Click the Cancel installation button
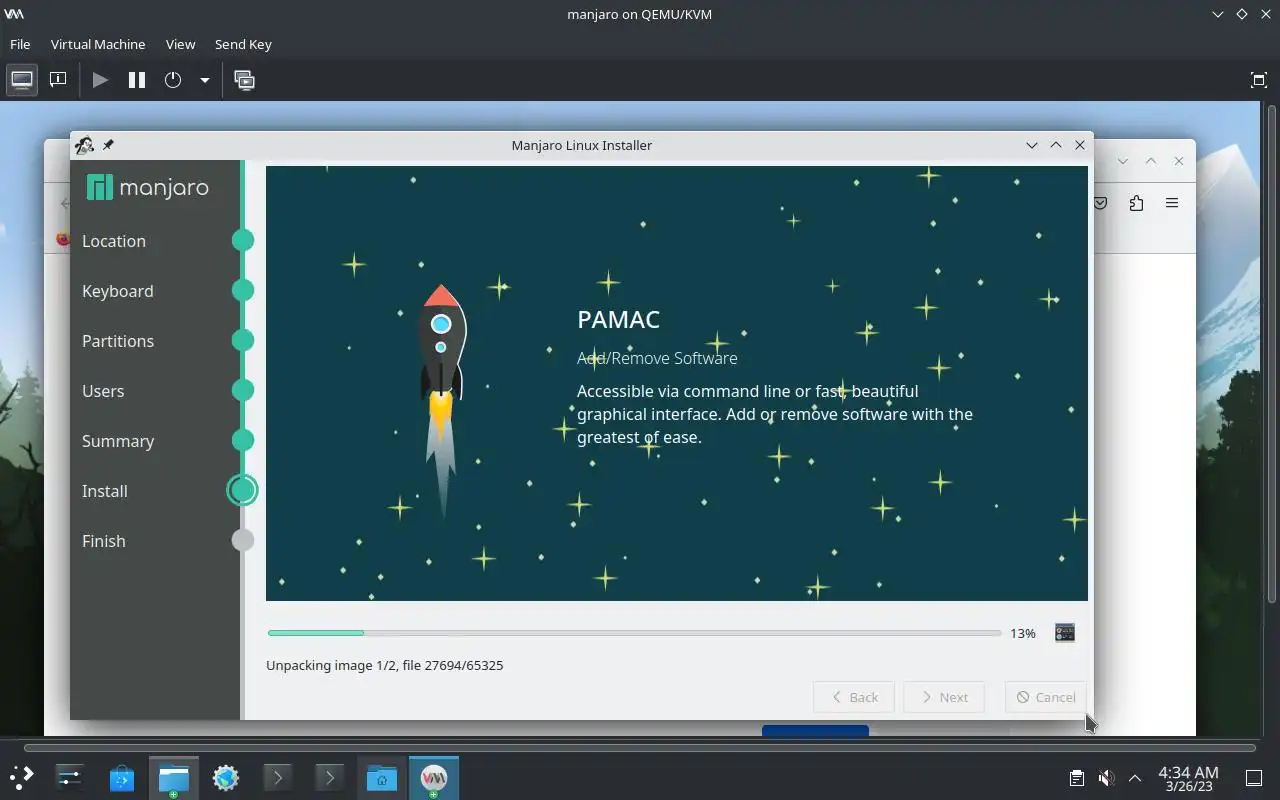This screenshot has height=800, width=1280. click(1045, 697)
